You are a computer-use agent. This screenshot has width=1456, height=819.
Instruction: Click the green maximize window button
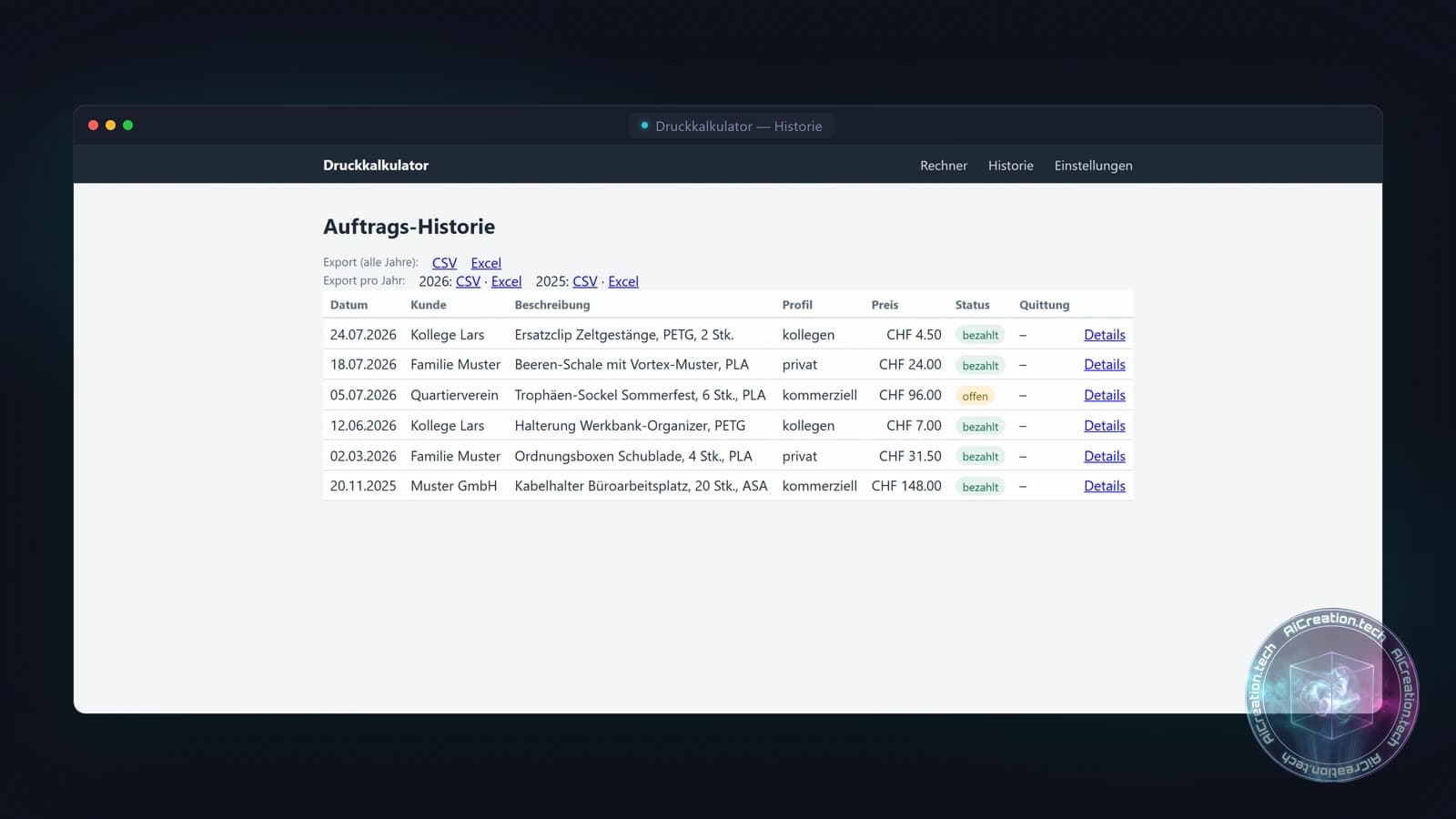pyautogui.click(x=127, y=126)
